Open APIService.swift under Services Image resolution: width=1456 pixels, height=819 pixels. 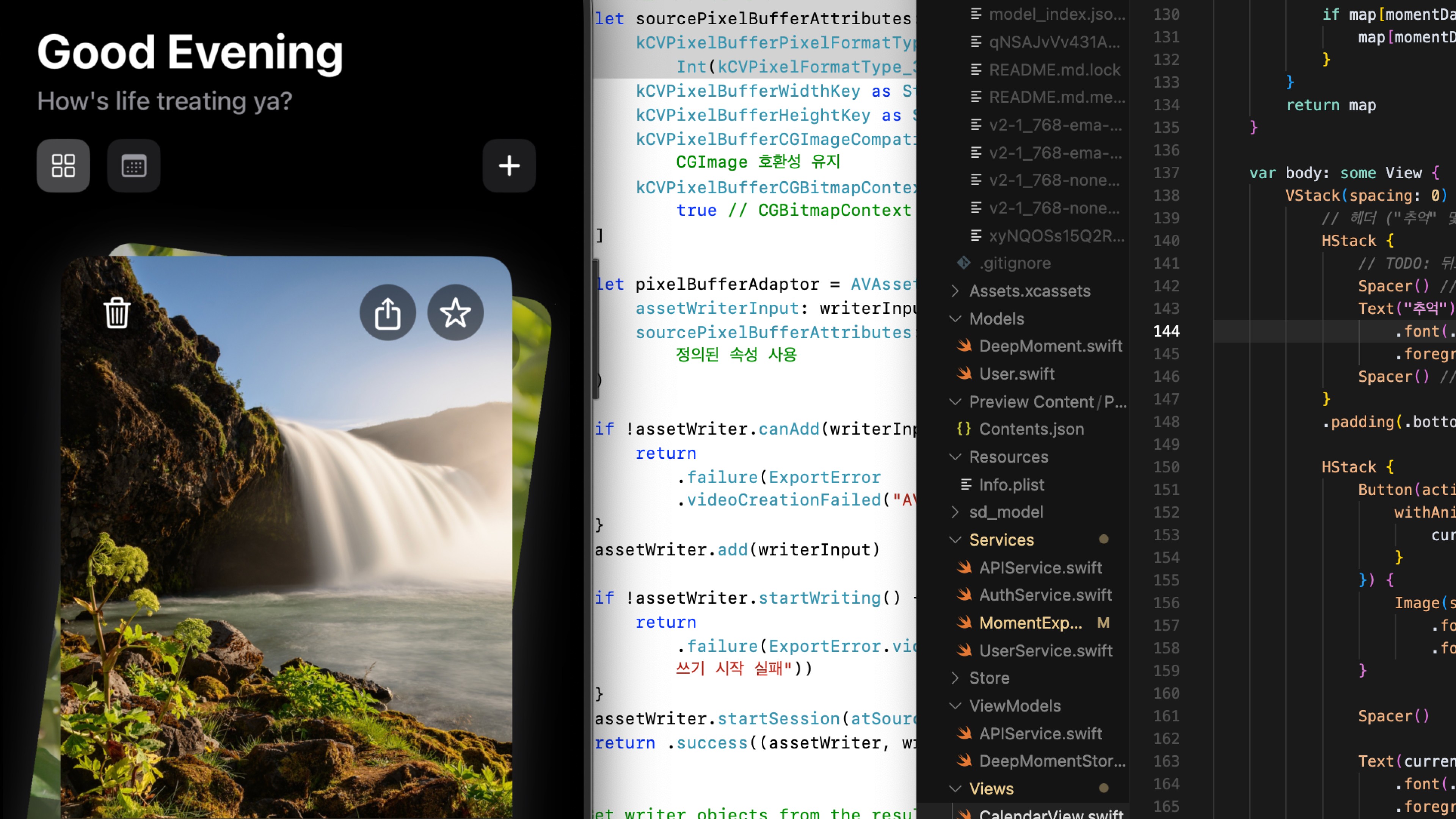pyautogui.click(x=1040, y=568)
